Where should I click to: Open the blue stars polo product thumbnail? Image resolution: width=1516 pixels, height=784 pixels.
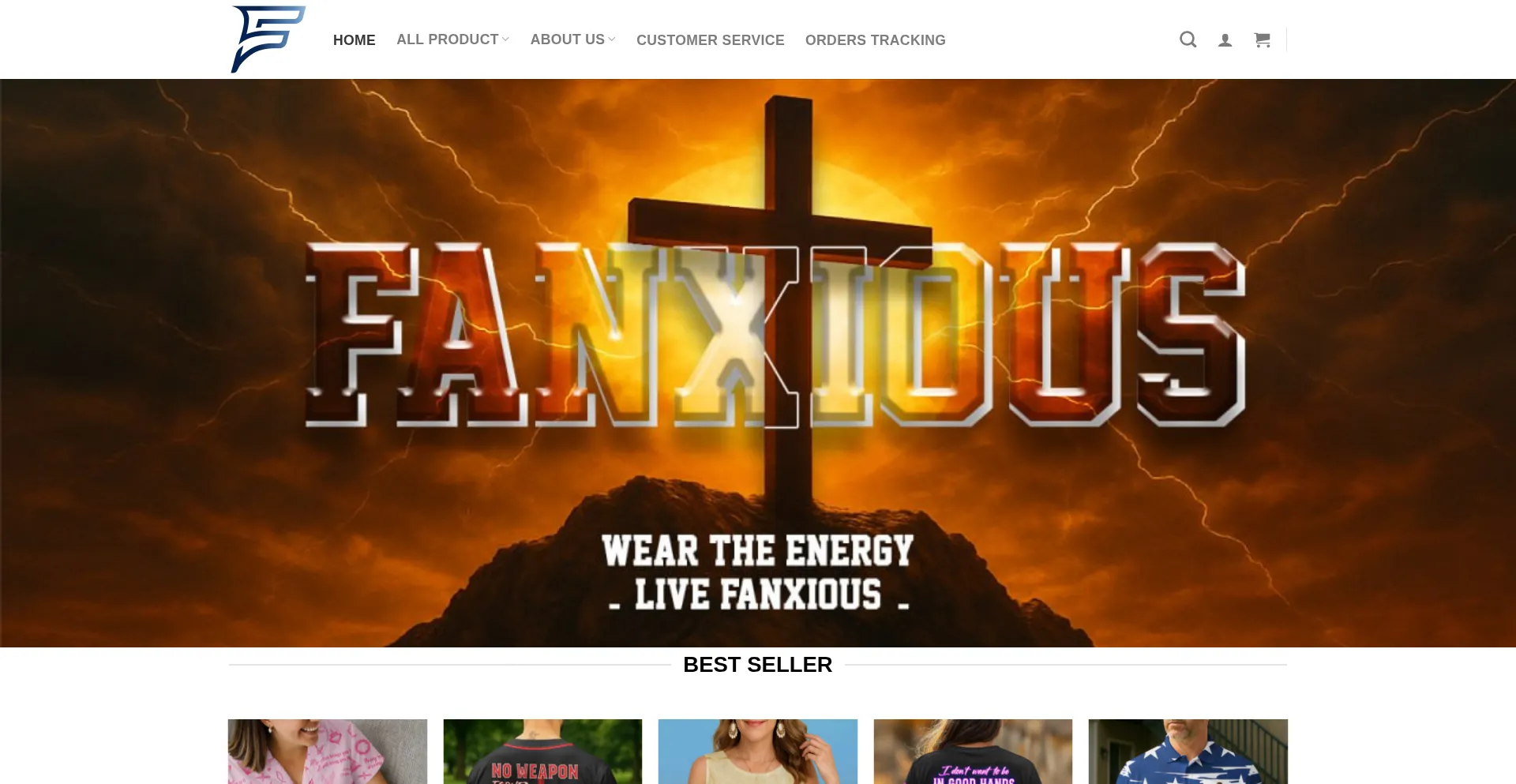click(x=1188, y=752)
